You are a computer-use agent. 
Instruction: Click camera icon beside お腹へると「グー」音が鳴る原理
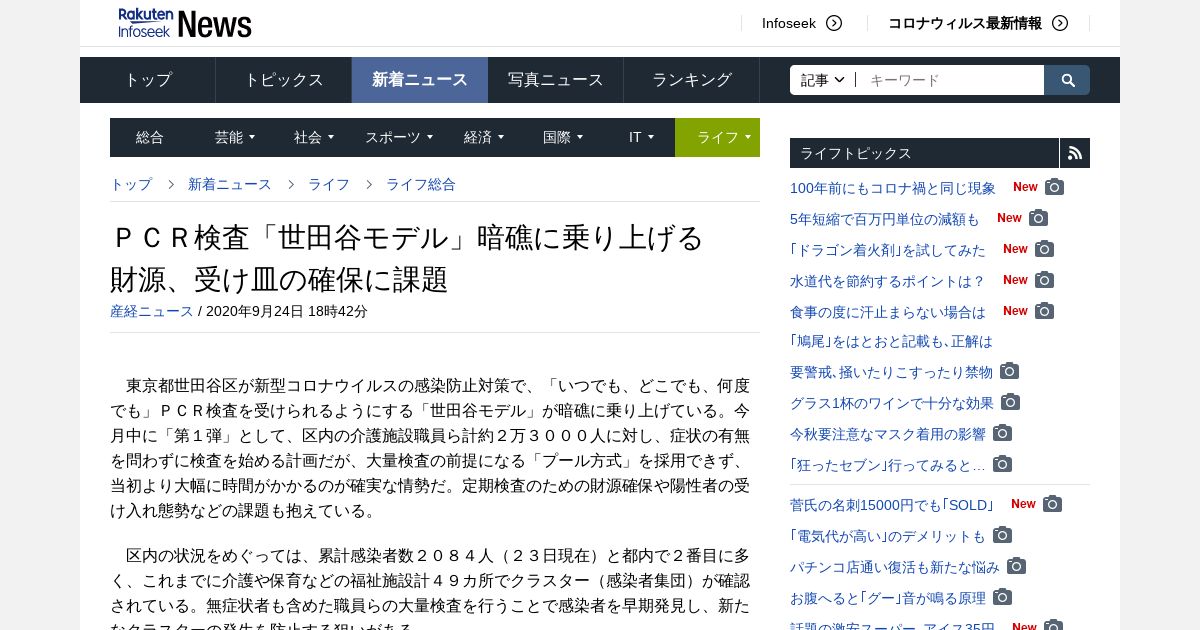(x=1002, y=597)
